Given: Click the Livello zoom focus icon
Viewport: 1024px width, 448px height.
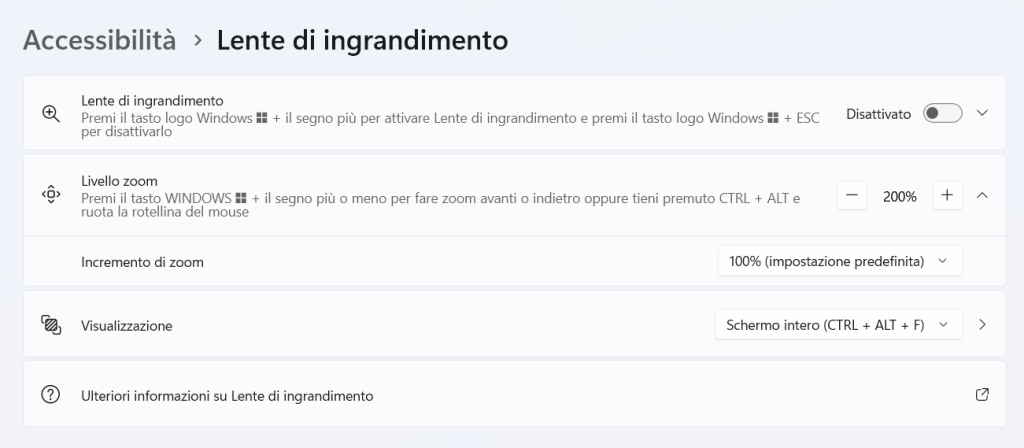Looking at the screenshot, I should coord(51,195).
